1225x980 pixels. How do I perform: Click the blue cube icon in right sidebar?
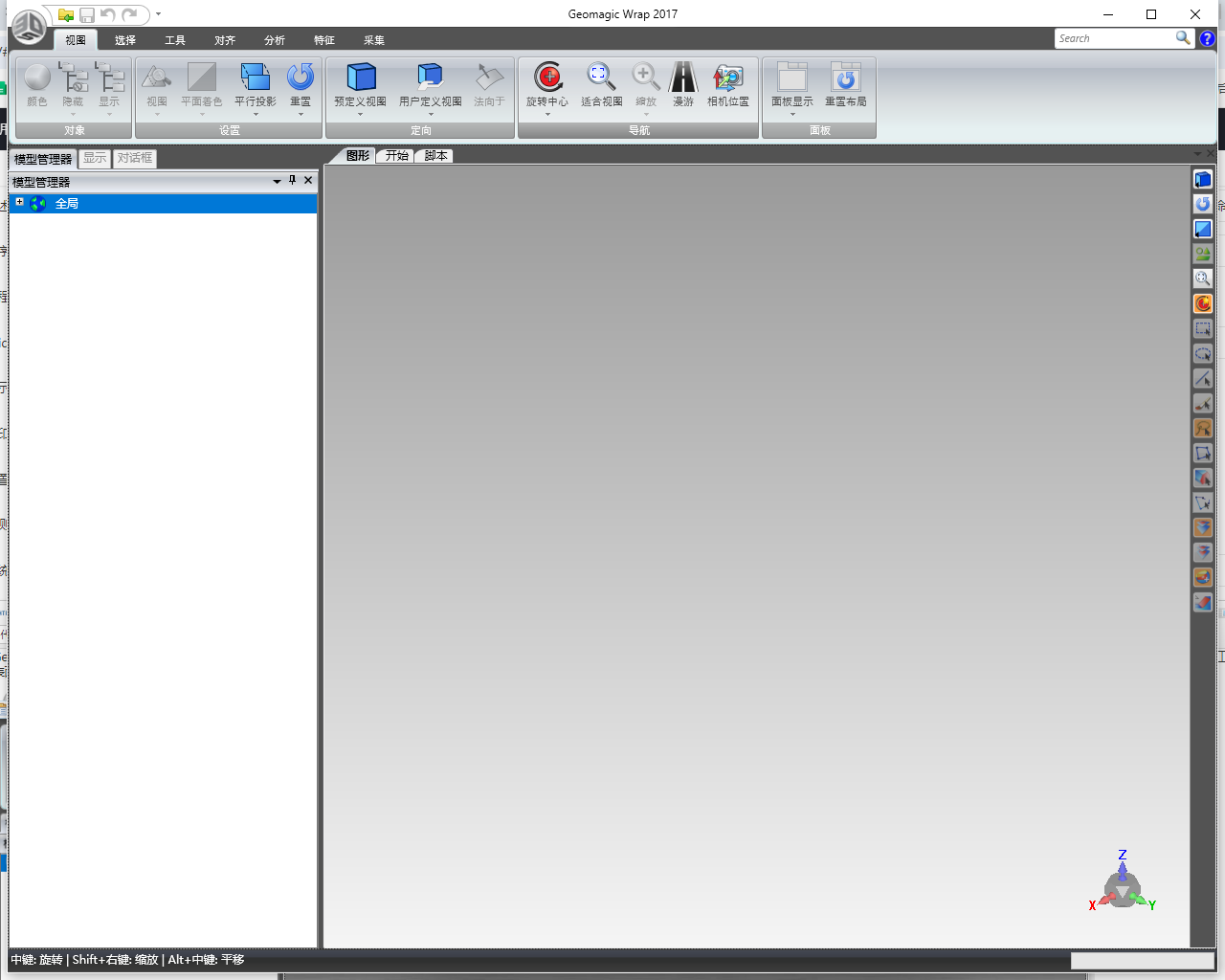tap(1203, 179)
